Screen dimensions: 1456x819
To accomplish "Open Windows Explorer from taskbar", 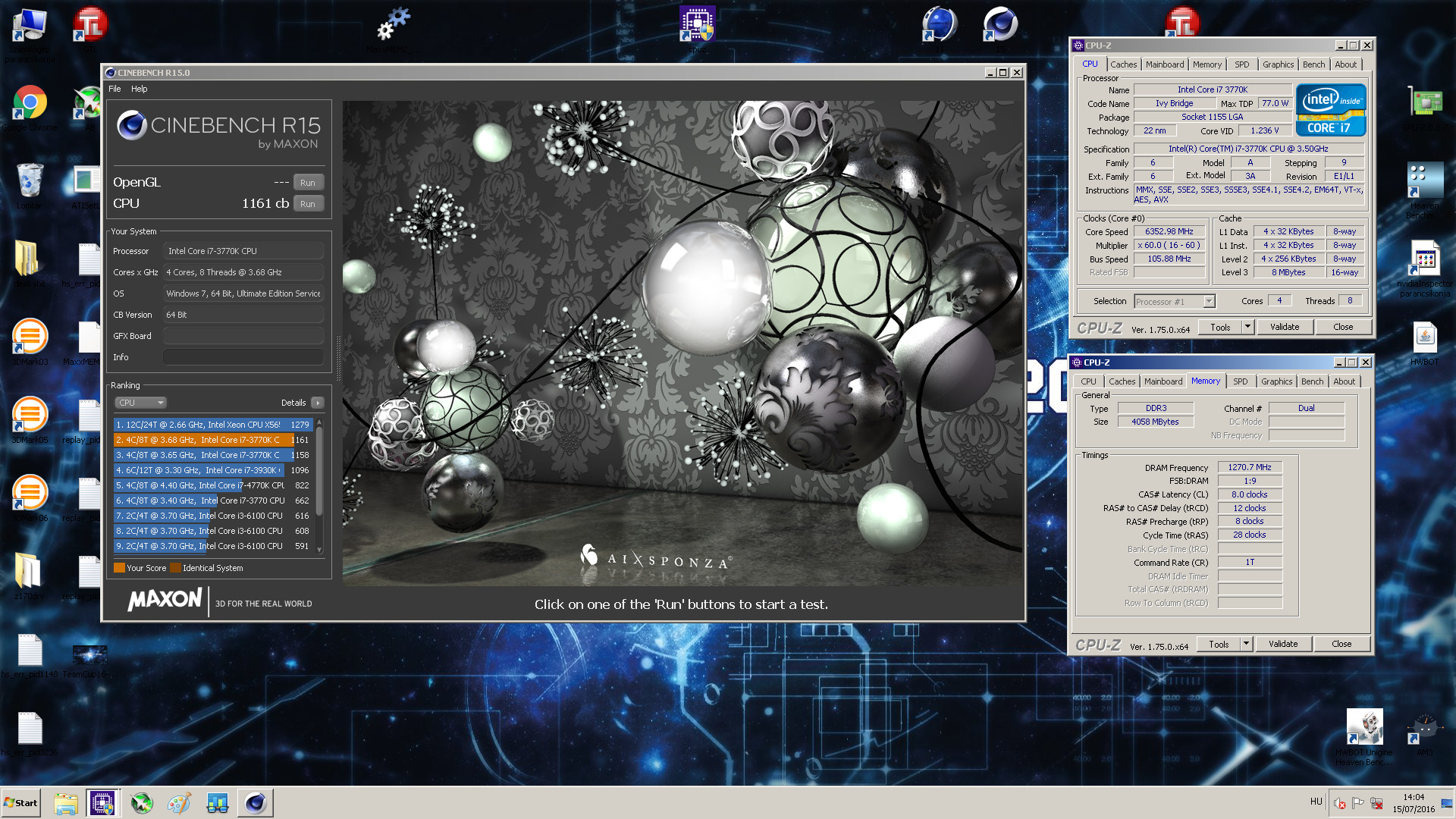I will [66, 802].
